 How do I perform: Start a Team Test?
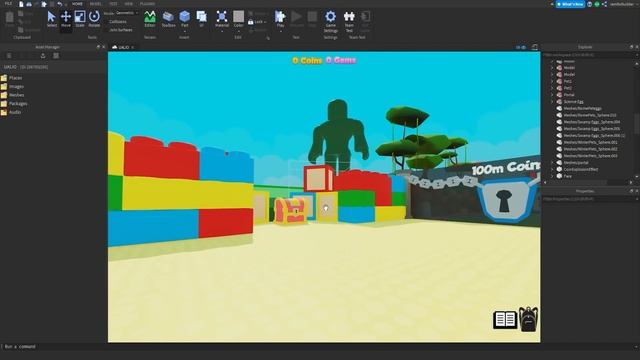point(349,21)
